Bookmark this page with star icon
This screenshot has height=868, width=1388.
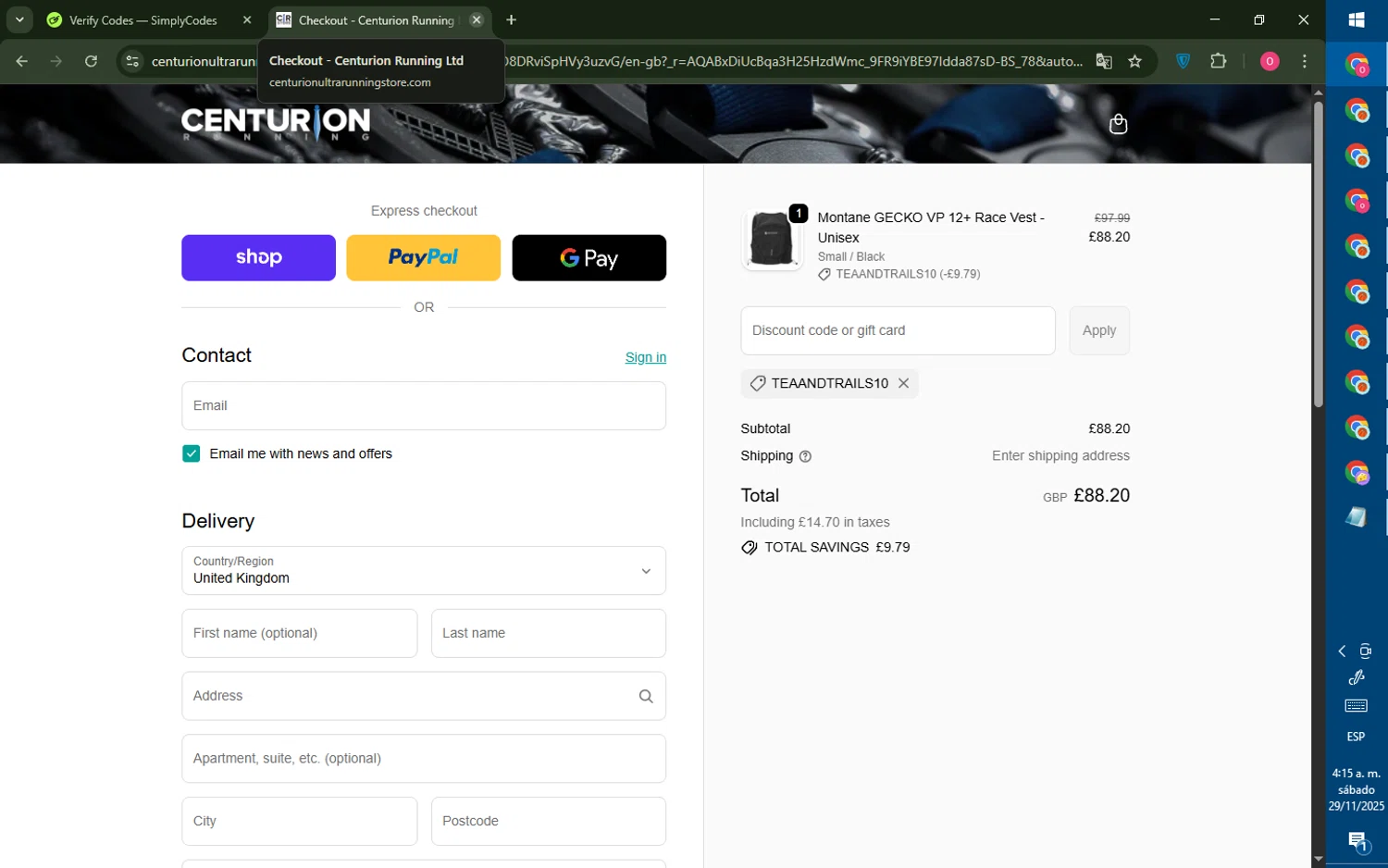(1134, 61)
